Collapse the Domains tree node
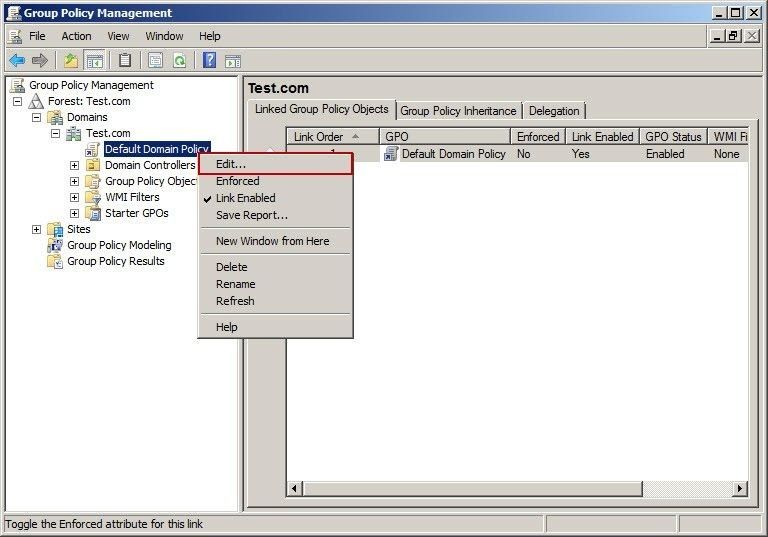768x537 pixels. click(x=36, y=118)
